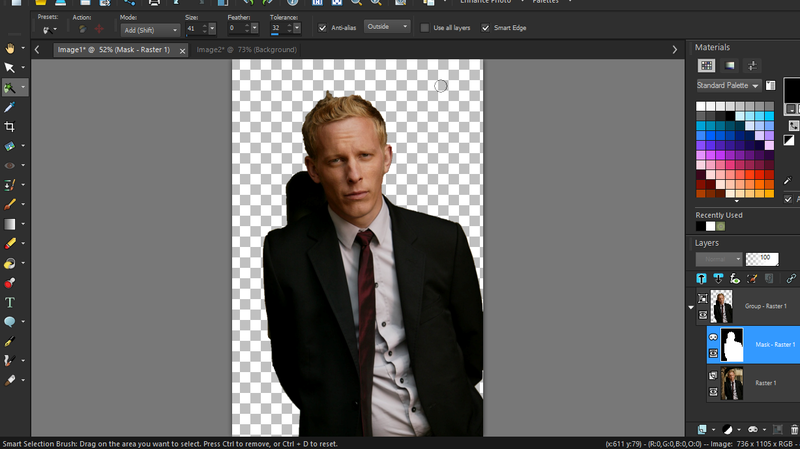
Task: Select the Mask - Raster 1 layer thumbnail
Action: [x=732, y=345]
